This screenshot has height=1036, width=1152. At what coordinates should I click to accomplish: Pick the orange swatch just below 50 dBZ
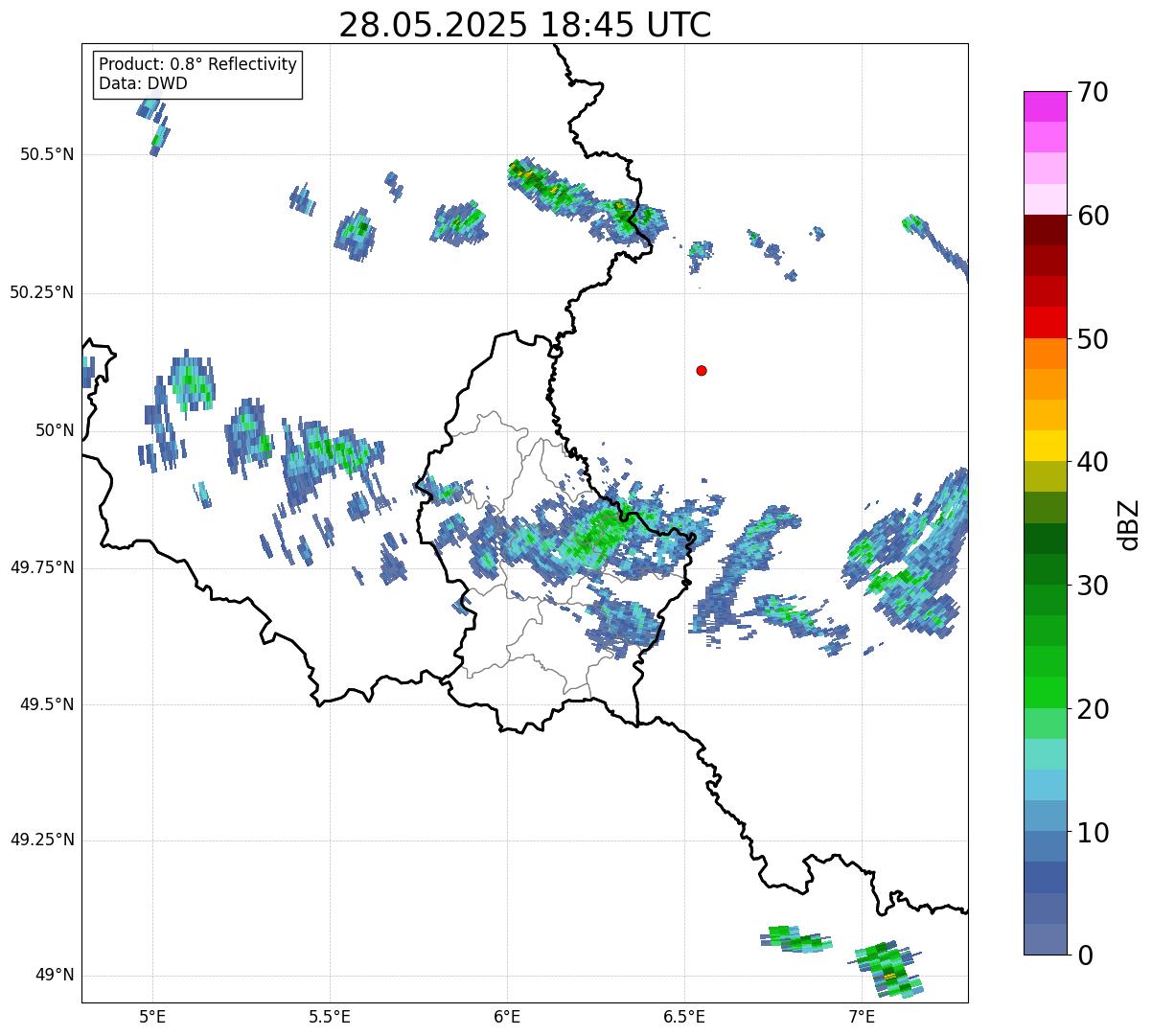(x=1046, y=354)
